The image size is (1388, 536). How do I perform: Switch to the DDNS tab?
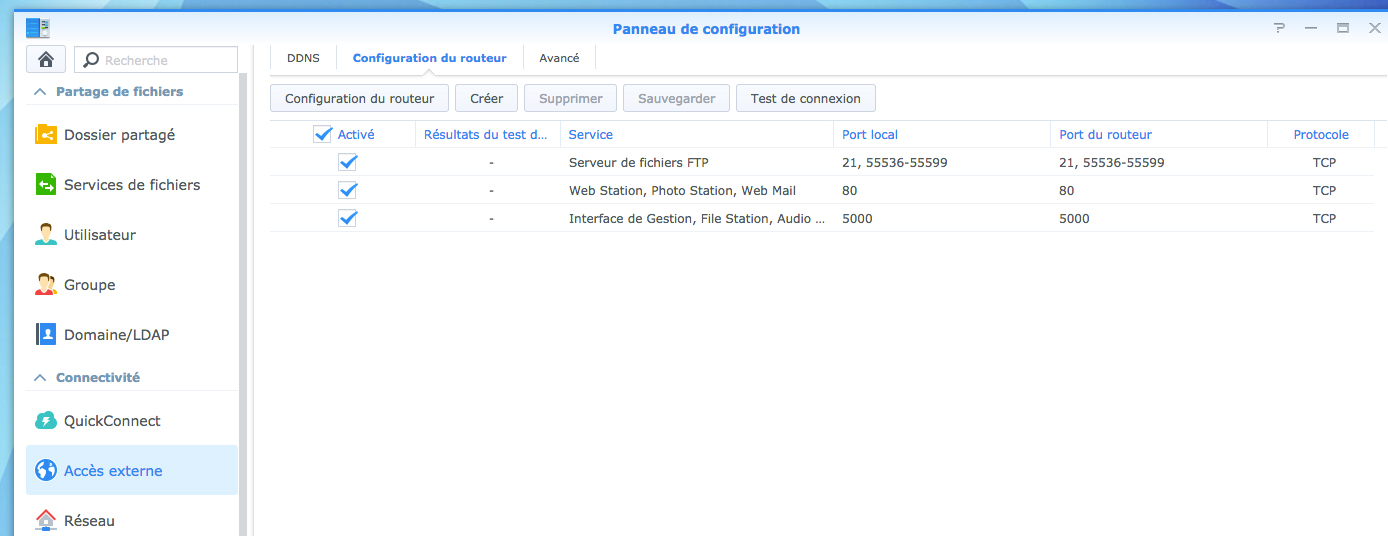coord(303,58)
